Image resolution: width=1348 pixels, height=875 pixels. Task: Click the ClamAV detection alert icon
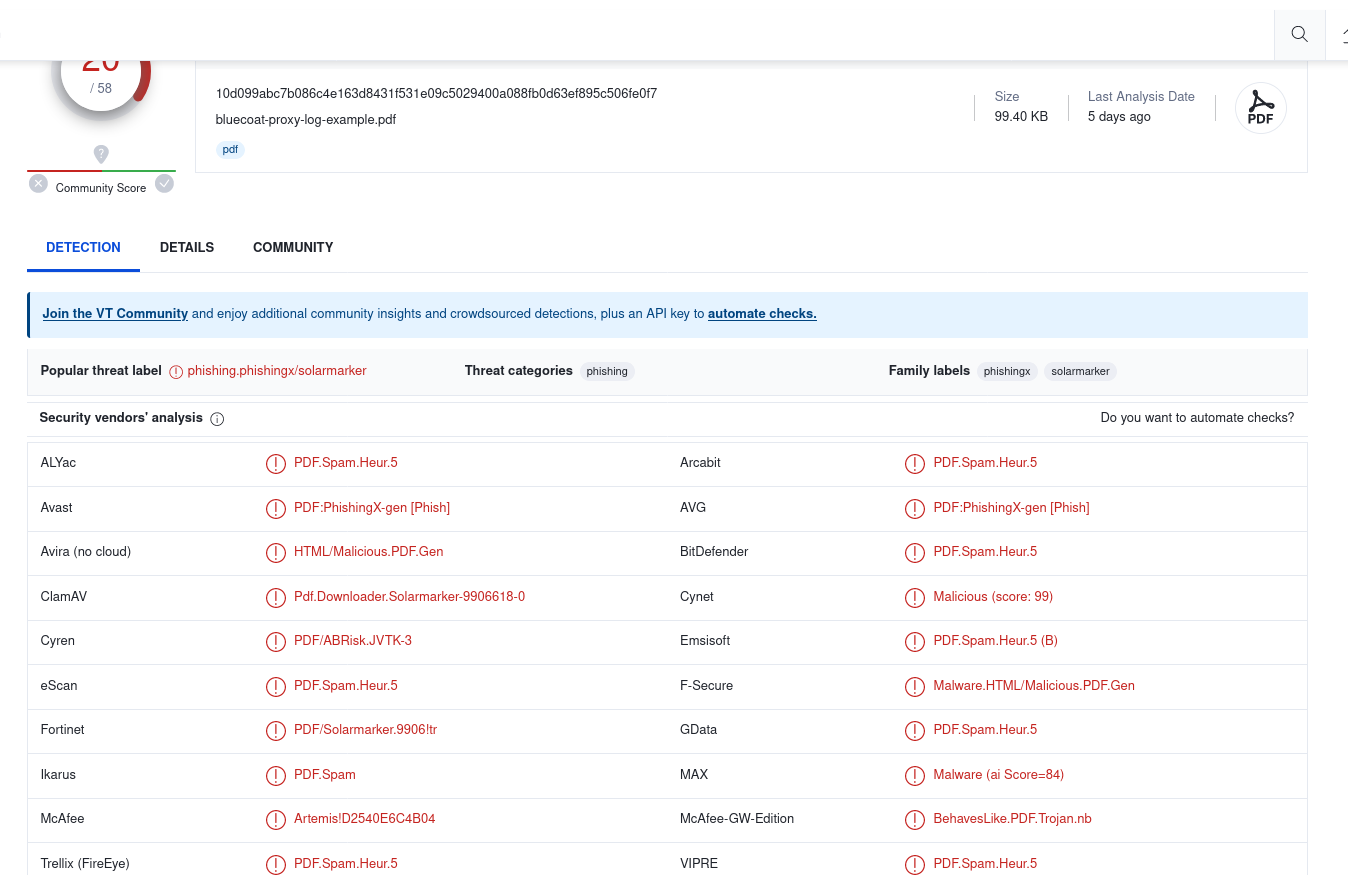[x=275, y=597]
